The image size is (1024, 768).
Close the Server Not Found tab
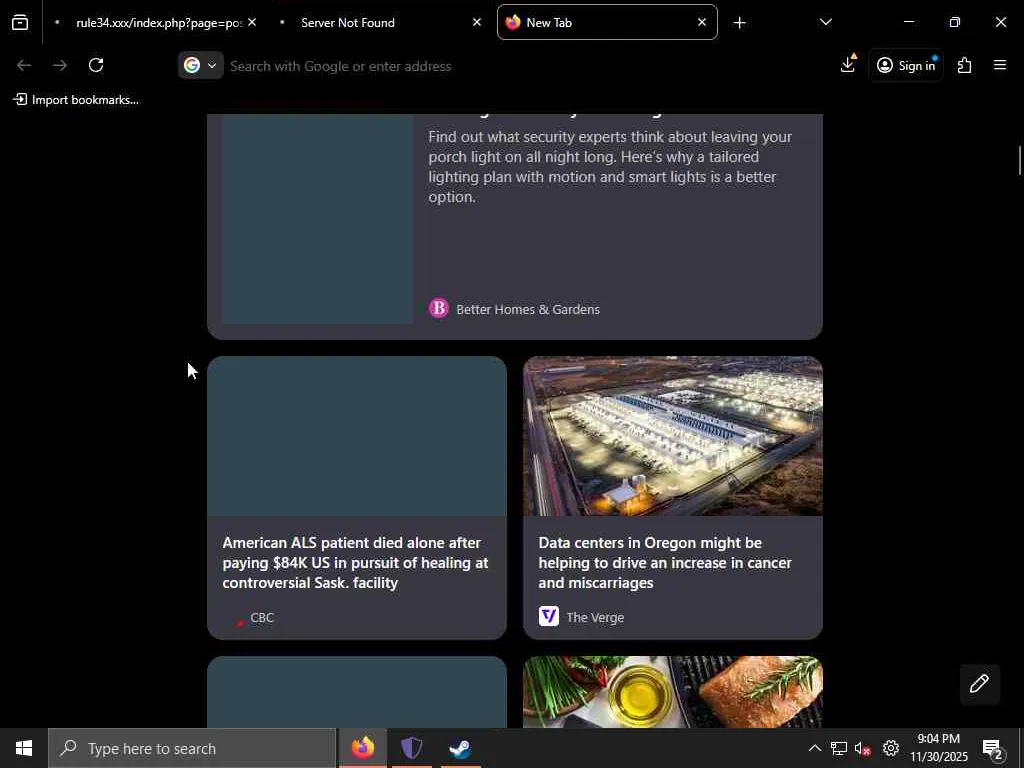477,23
